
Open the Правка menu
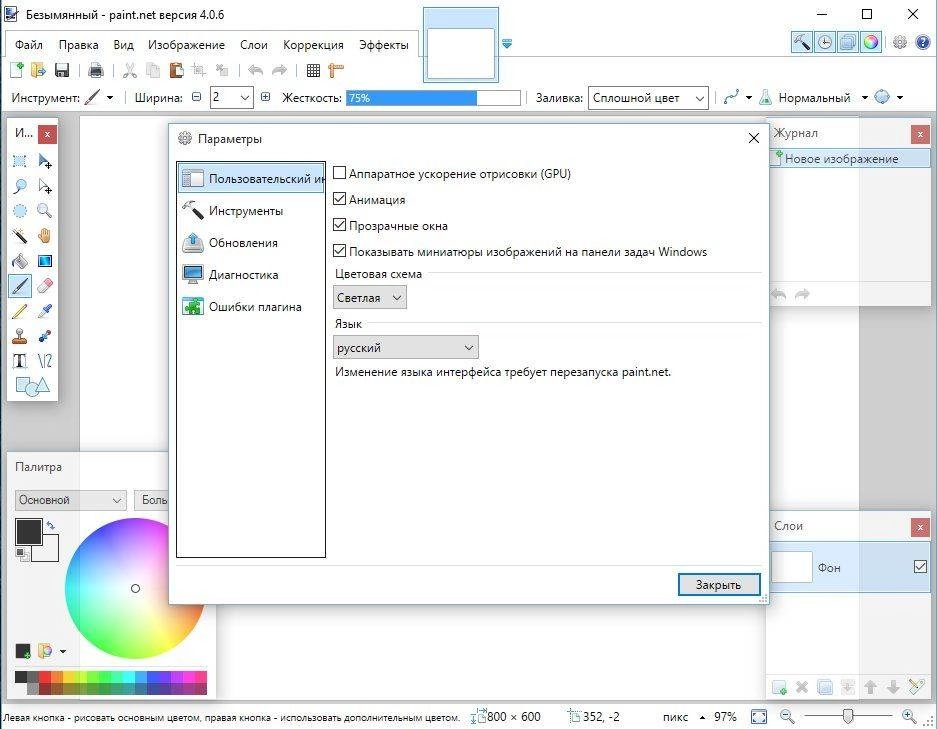[78, 45]
